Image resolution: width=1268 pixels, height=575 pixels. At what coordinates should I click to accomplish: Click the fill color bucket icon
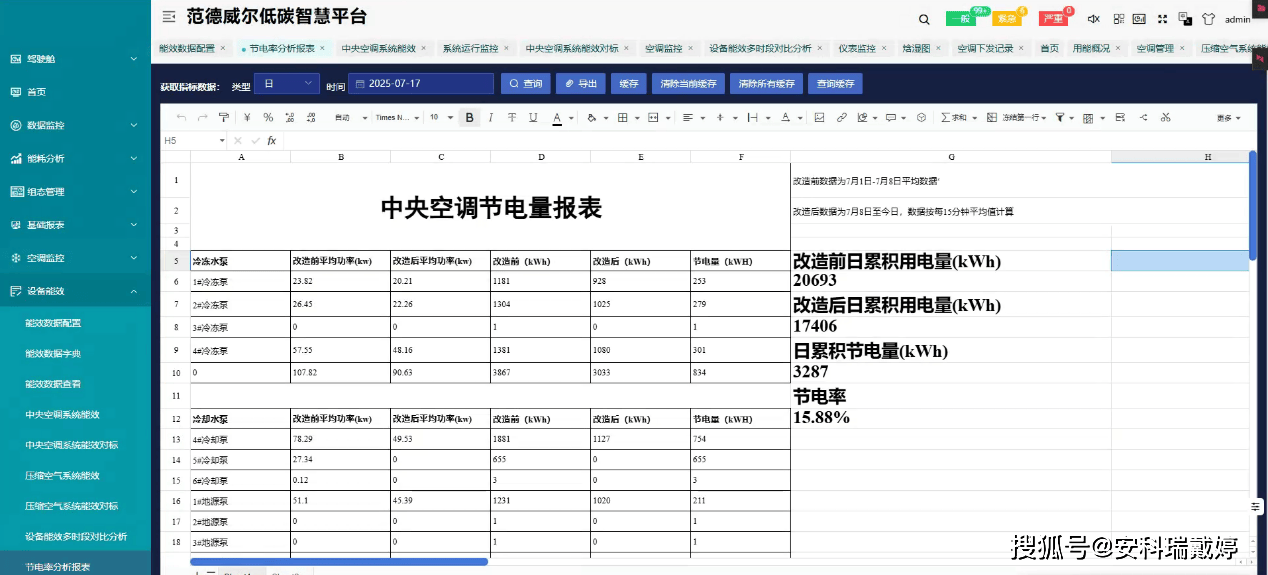[x=591, y=118]
